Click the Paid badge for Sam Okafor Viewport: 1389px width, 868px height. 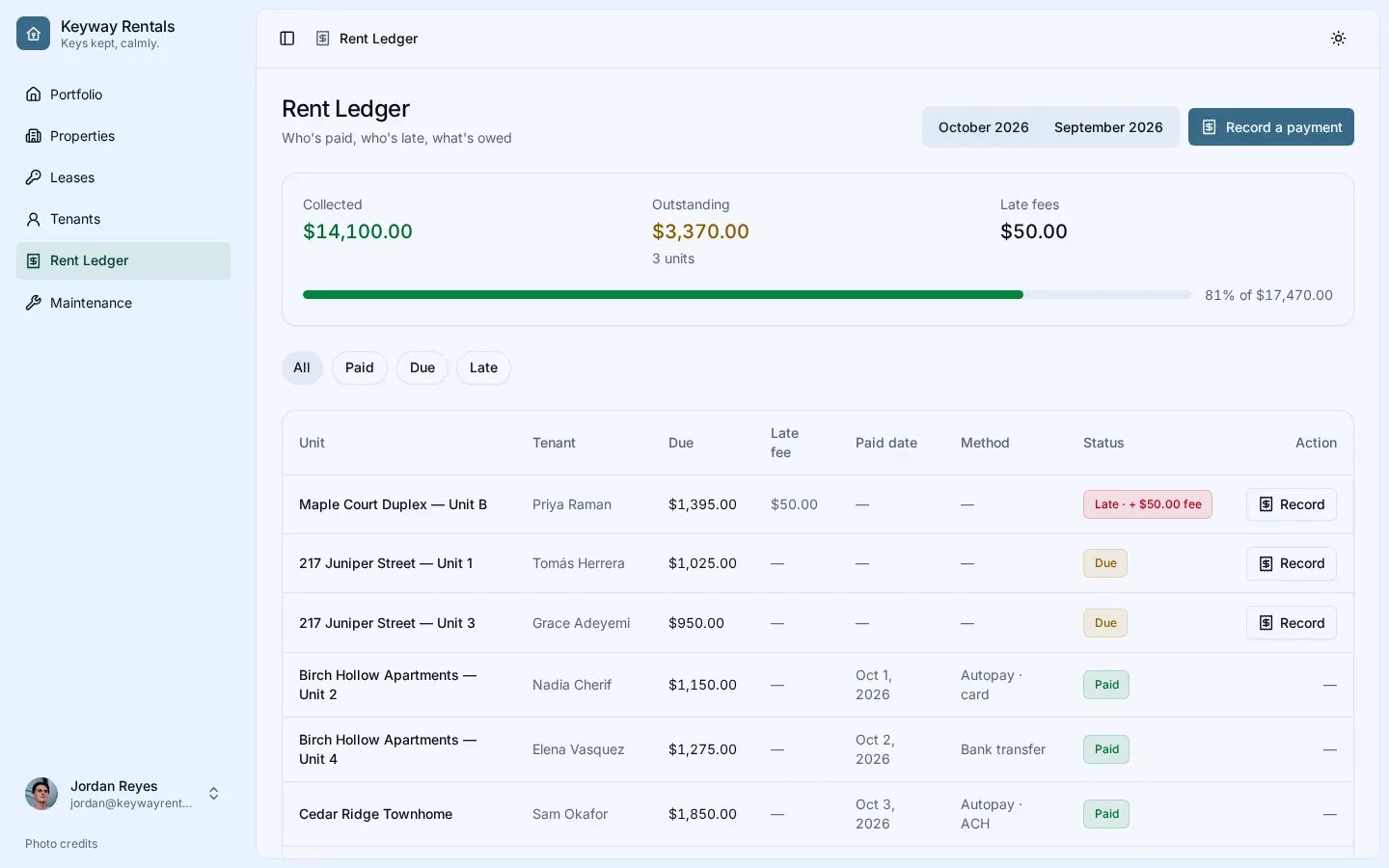[1106, 814]
